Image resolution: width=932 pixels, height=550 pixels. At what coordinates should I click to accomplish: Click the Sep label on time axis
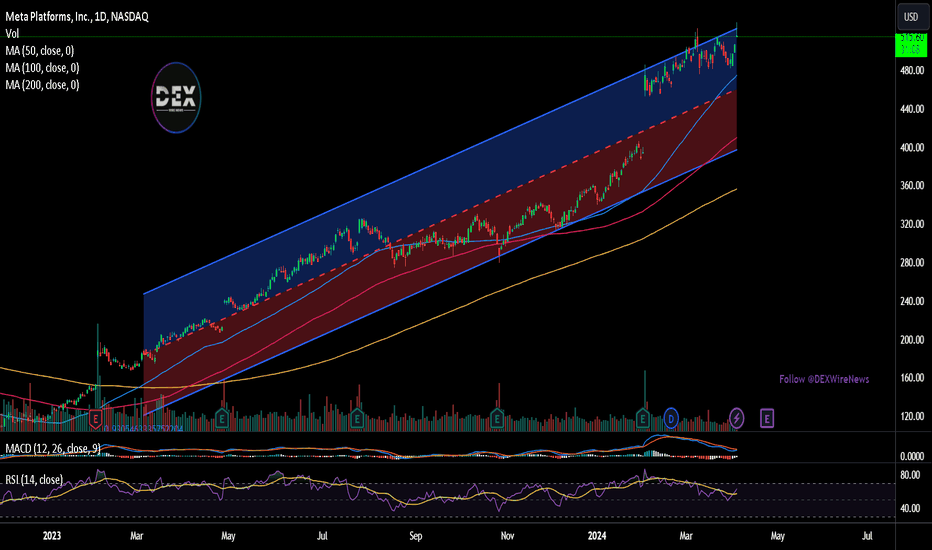pyautogui.click(x=415, y=536)
